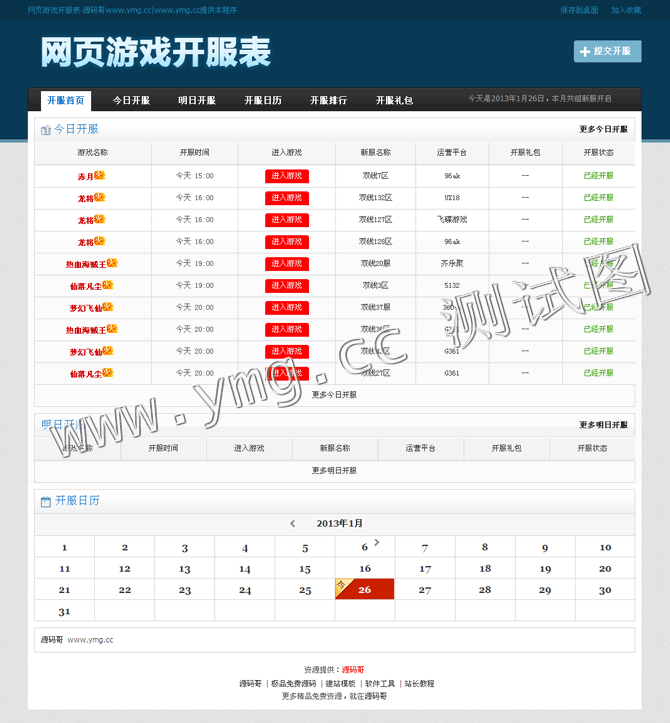Select day 13 in calendar
This screenshot has width=670, height=723.
coord(185,569)
